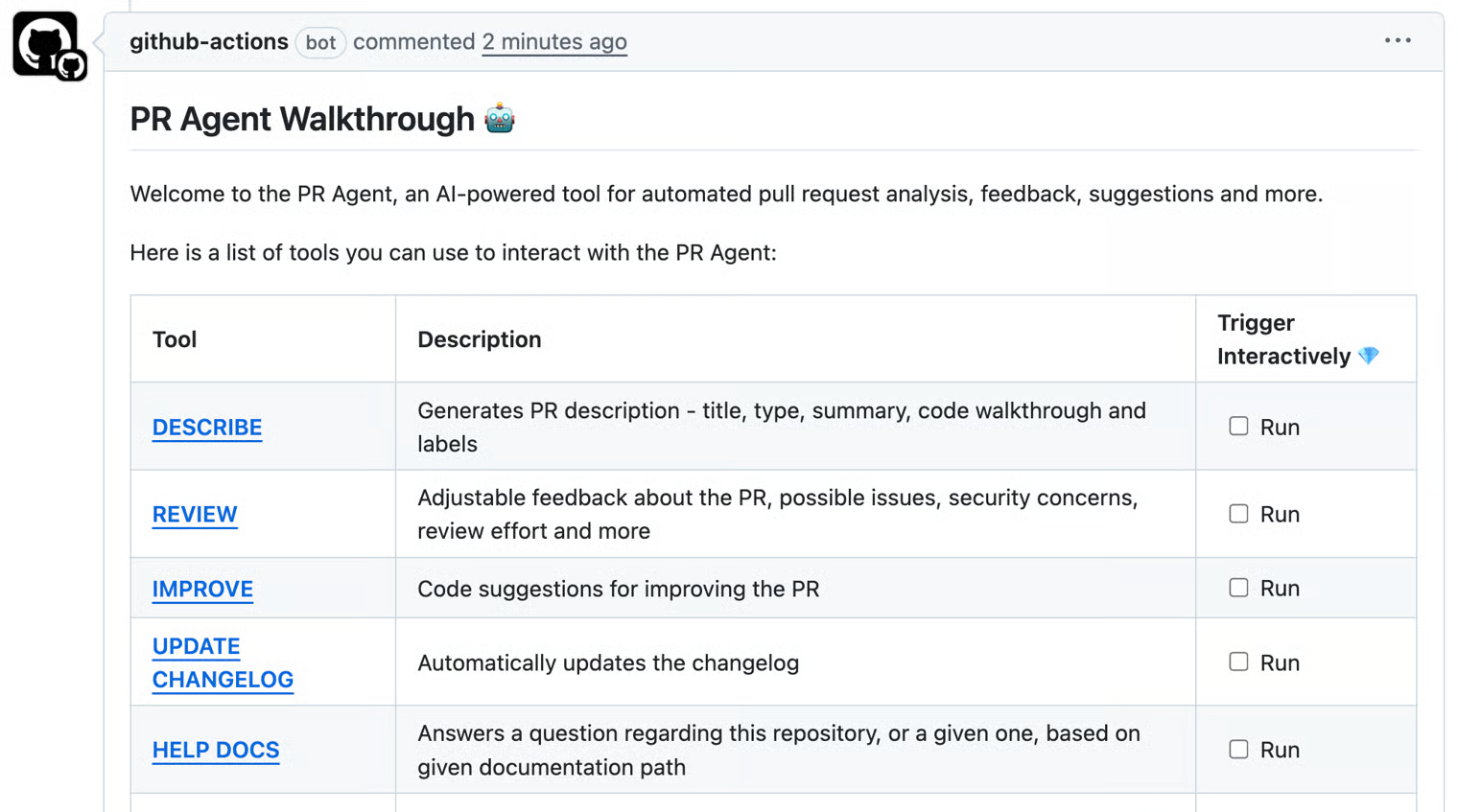The height and width of the screenshot is (812, 1458).
Task: Open the github-actions author profile
Action: click(209, 42)
